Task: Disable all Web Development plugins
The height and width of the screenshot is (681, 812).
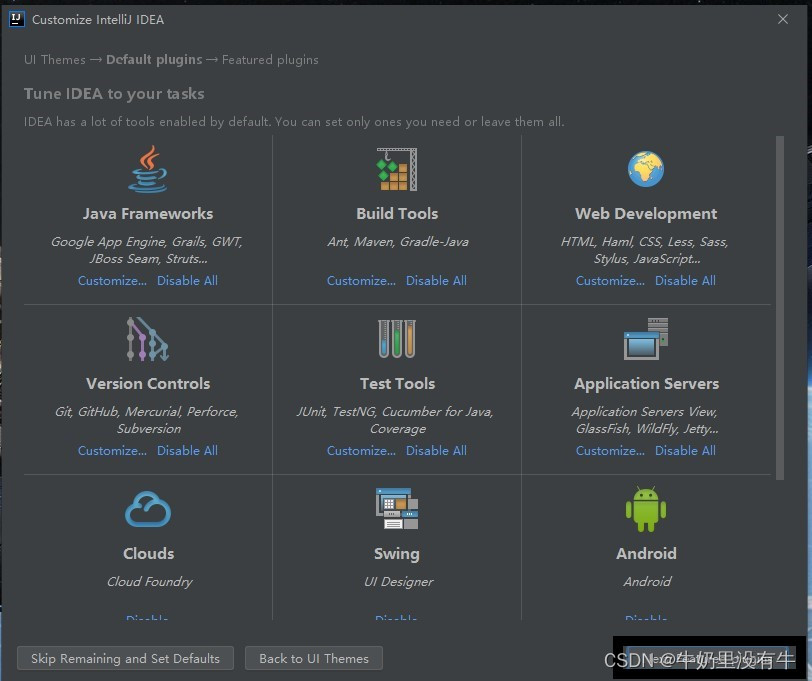Action: coord(686,281)
